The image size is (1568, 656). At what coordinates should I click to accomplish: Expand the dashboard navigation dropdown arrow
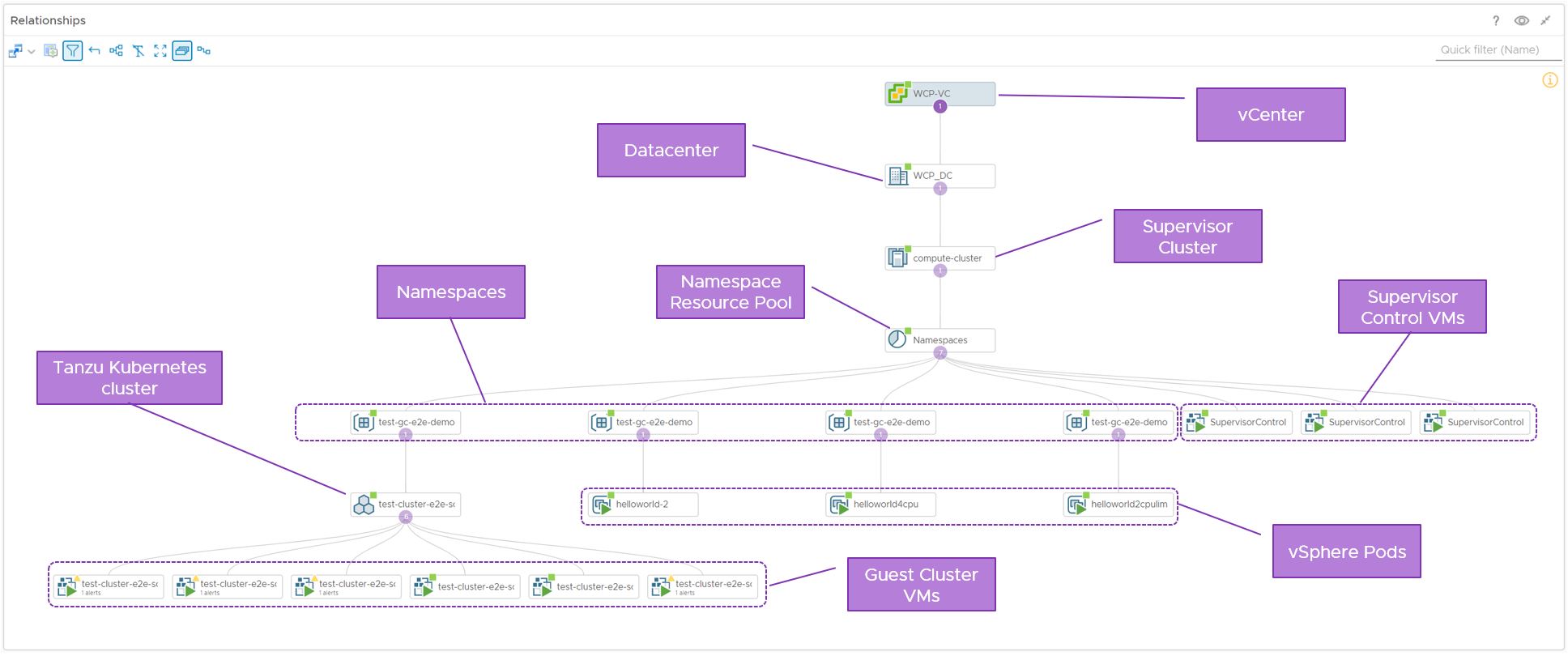coord(32,52)
